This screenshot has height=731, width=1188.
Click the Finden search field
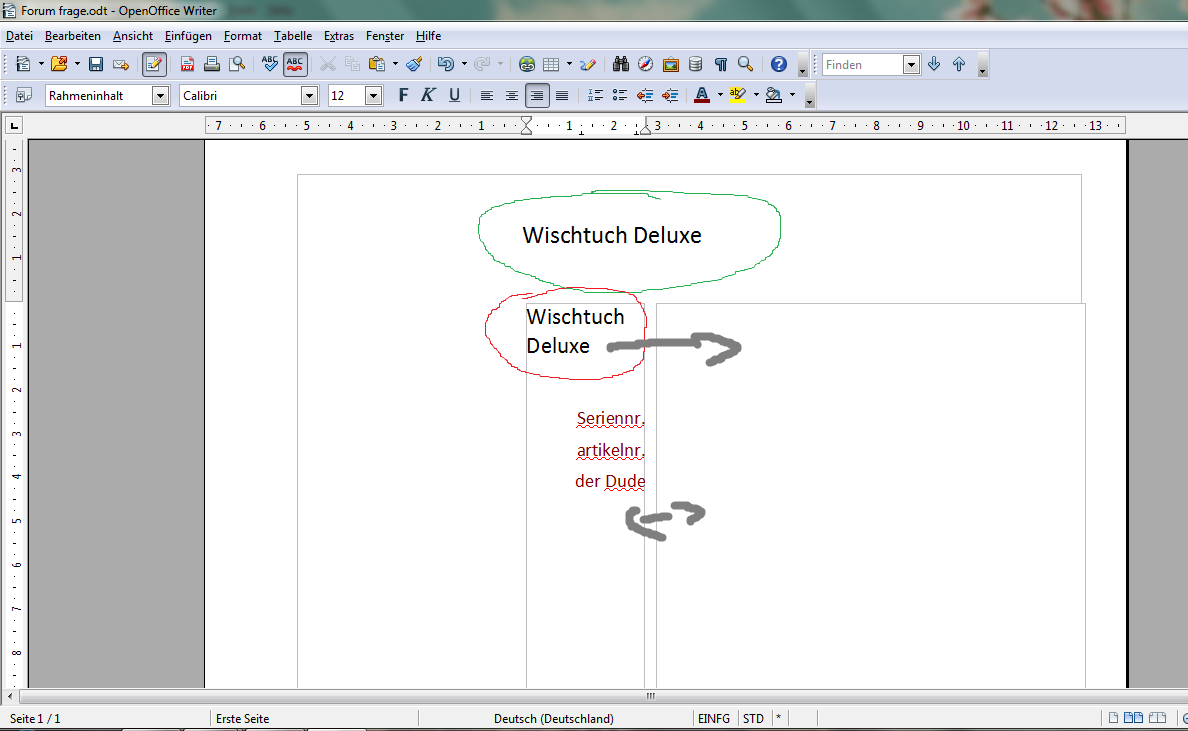coord(863,64)
